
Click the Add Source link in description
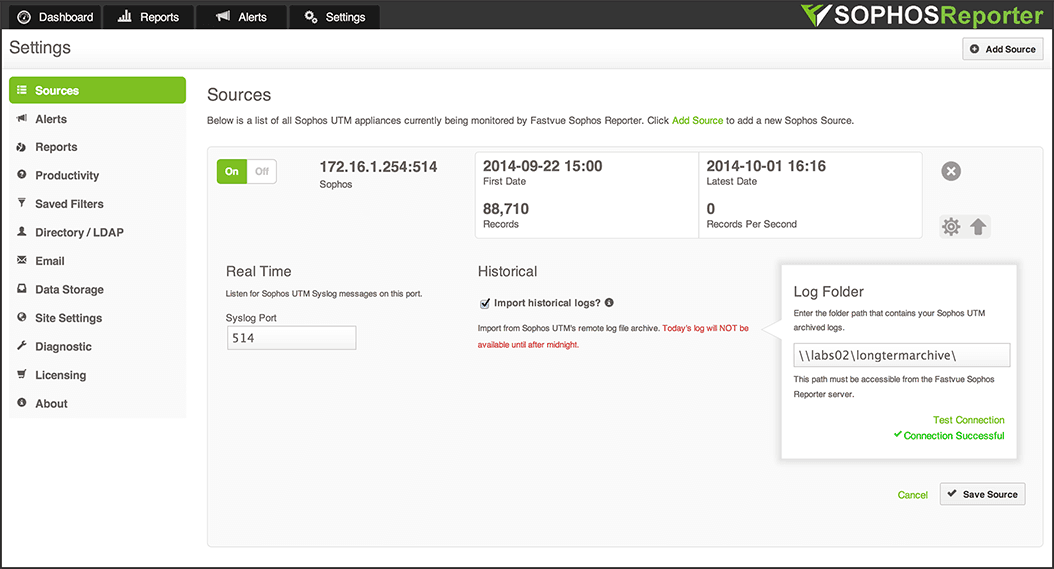pyautogui.click(x=698, y=120)
